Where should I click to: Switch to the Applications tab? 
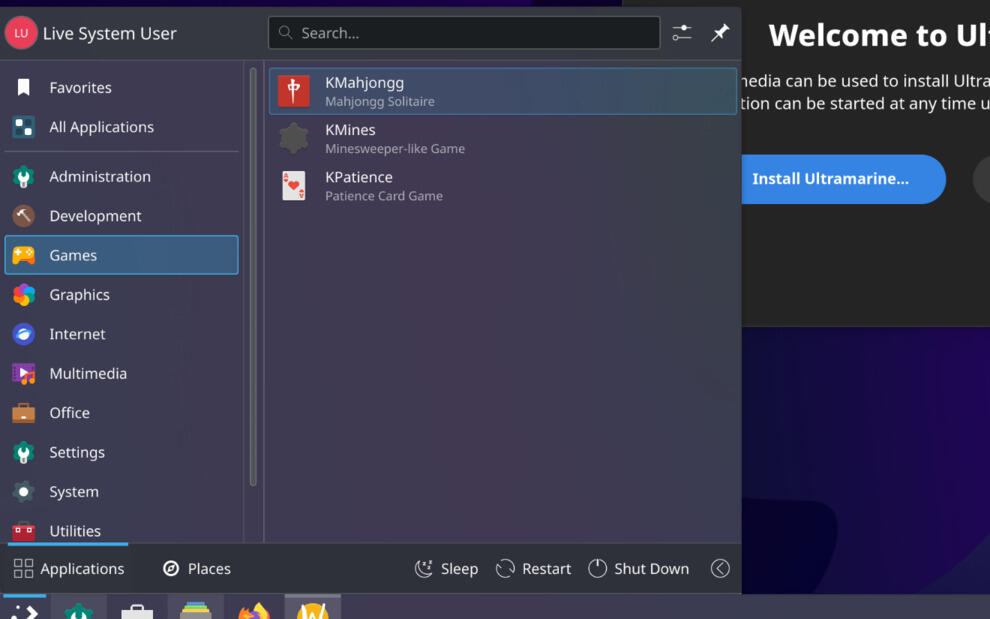[68, 568]
